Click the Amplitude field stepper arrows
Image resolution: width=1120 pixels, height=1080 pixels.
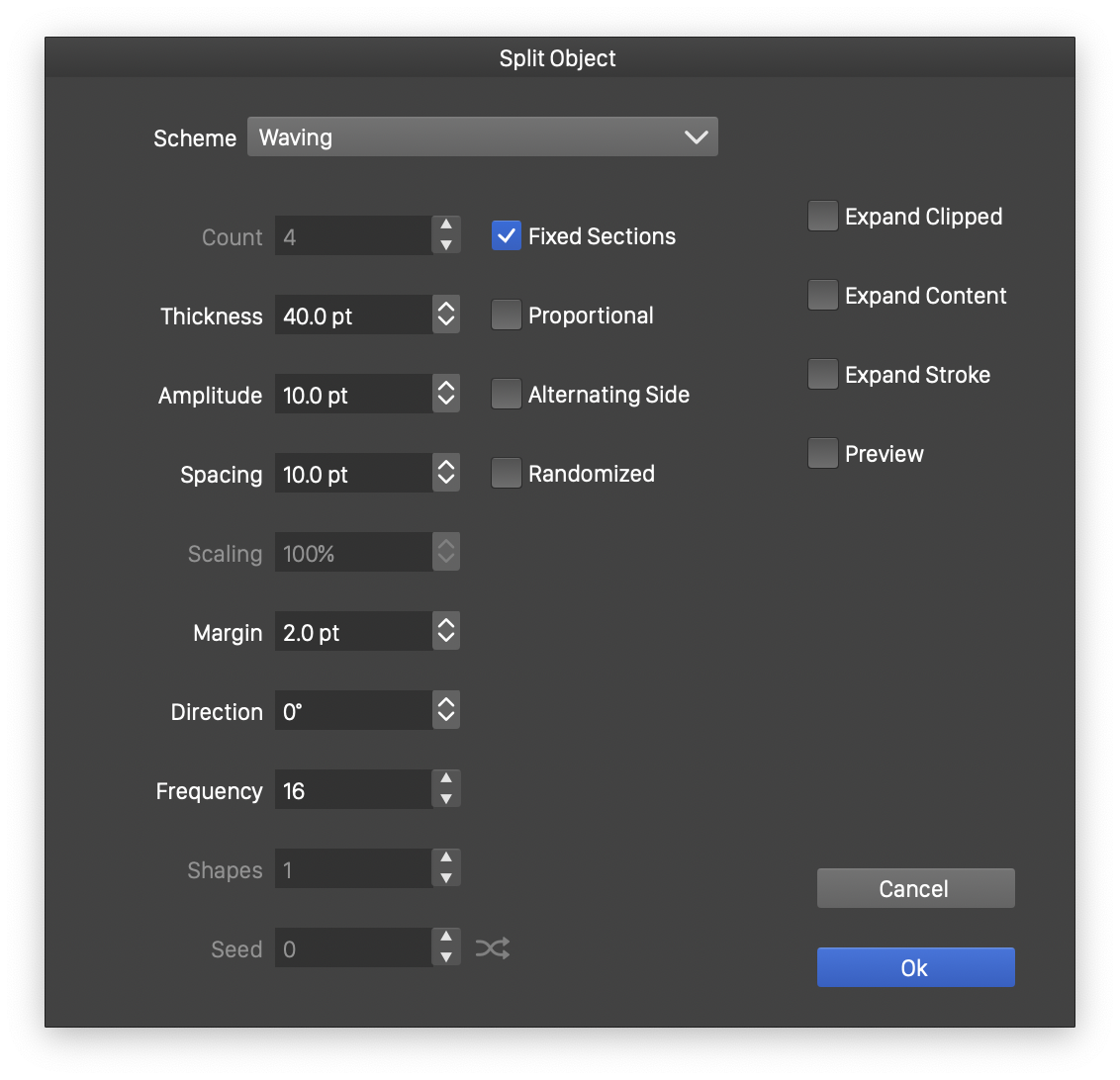[x=446, y=395]
